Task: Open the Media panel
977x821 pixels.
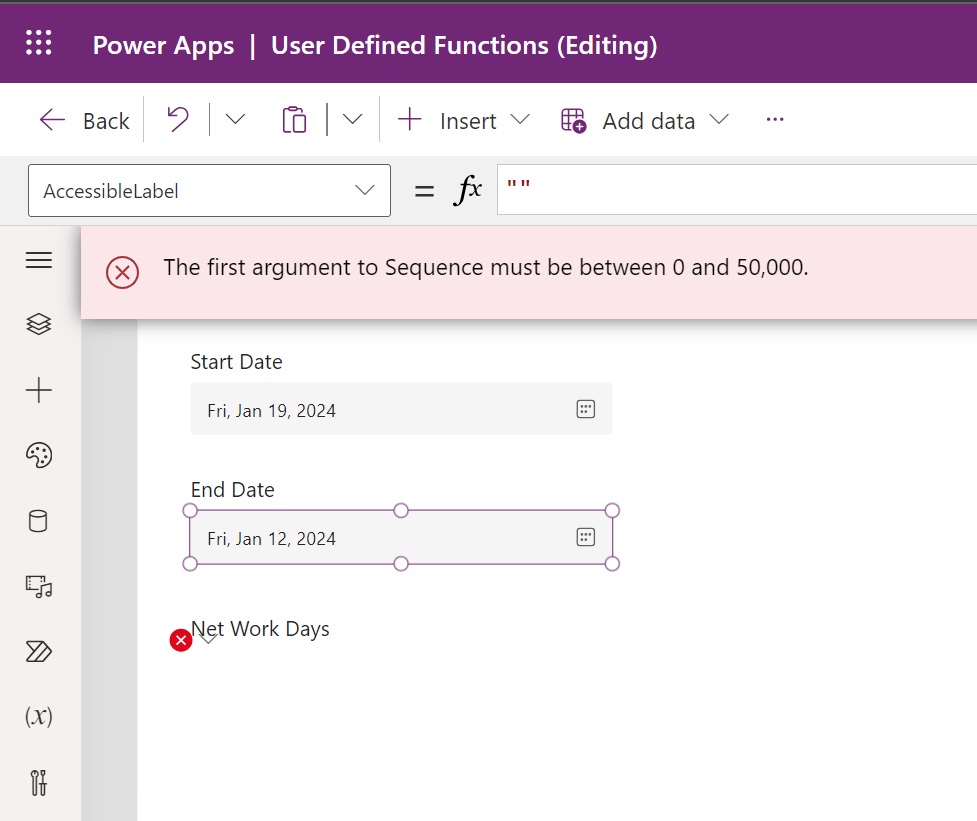Action: coord(38,587)
